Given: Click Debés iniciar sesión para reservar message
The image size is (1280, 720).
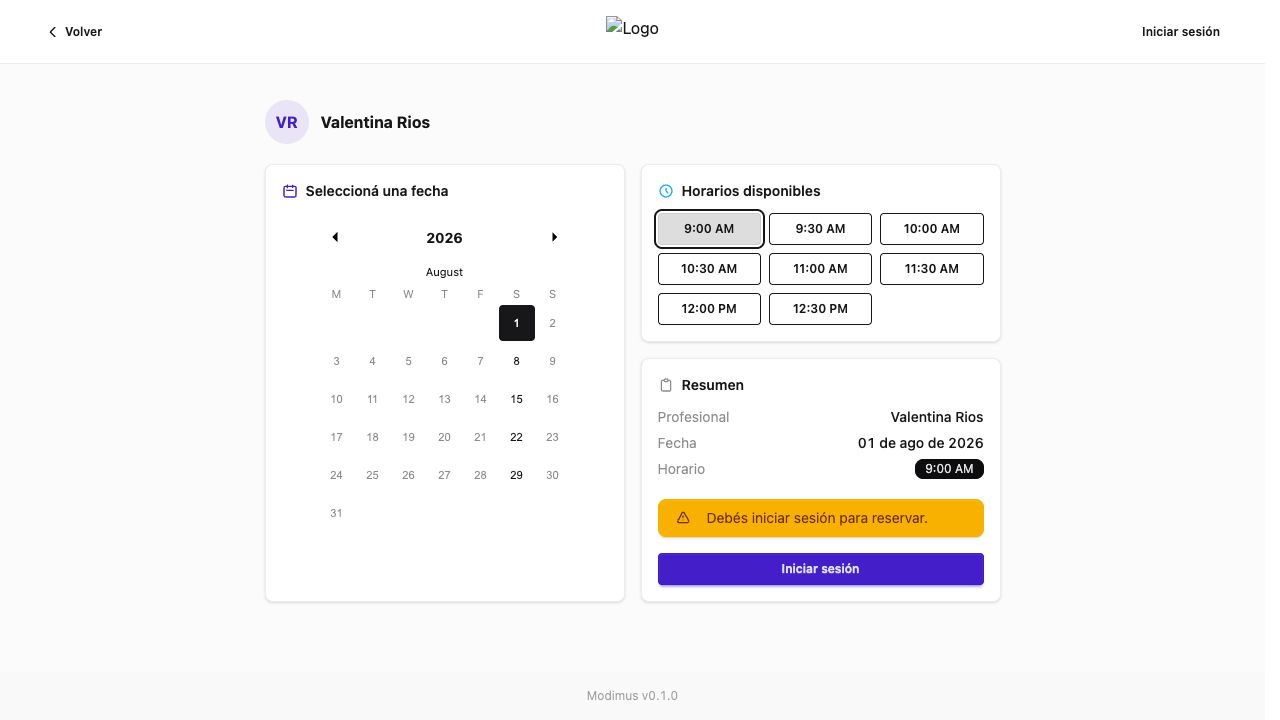Looking at the screenshot, I should 817,518.
